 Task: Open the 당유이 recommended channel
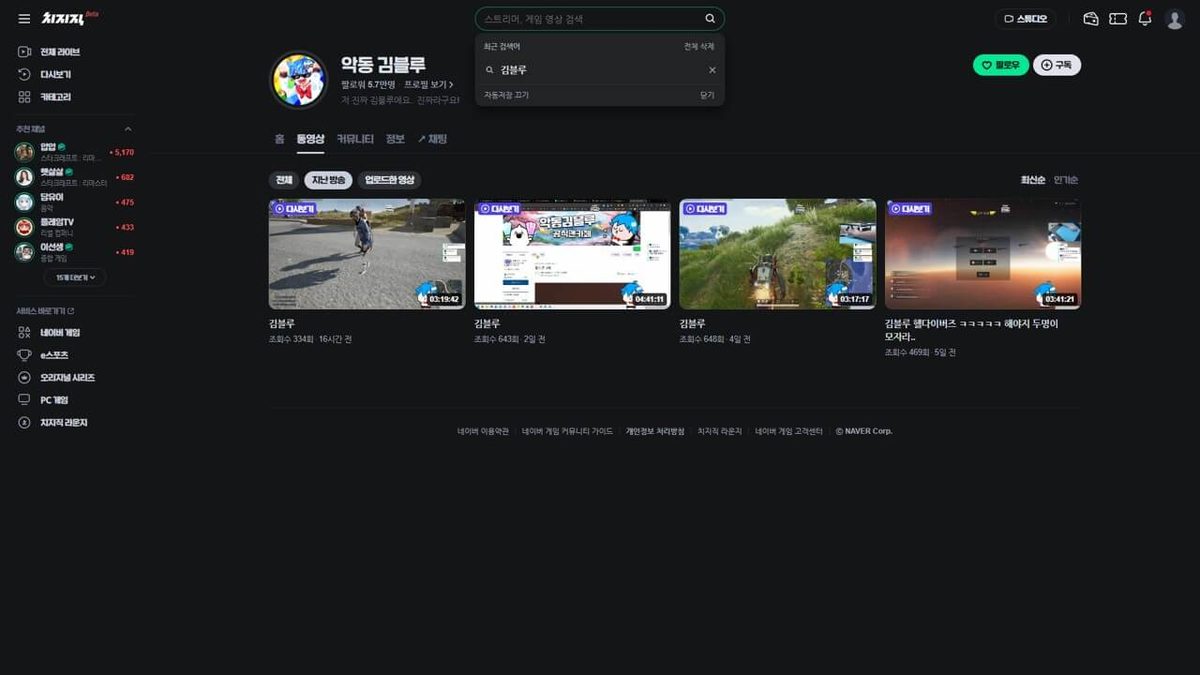[x=74, y=202]
